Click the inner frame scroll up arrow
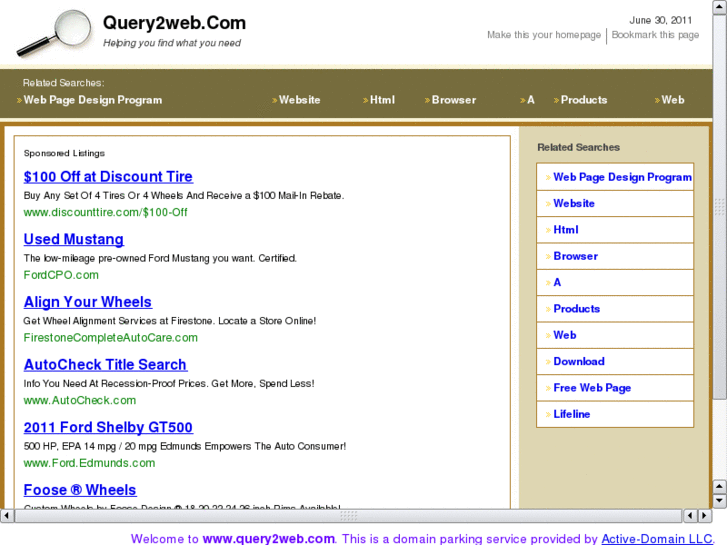The width and height of the screenshot is (727, 545). [x=720, y=487]
